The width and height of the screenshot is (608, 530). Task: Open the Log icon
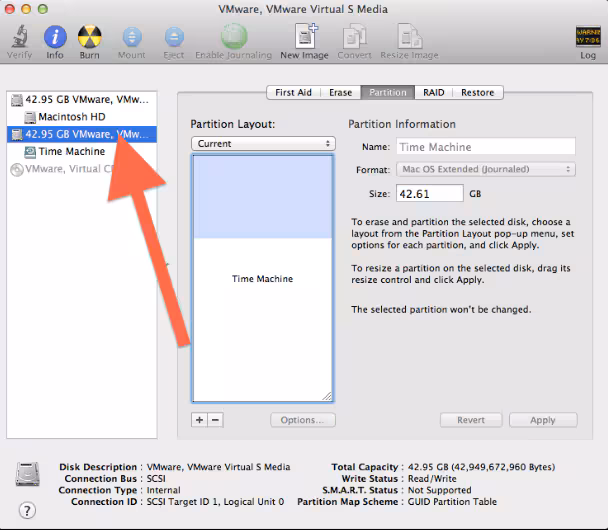(588, 36)
